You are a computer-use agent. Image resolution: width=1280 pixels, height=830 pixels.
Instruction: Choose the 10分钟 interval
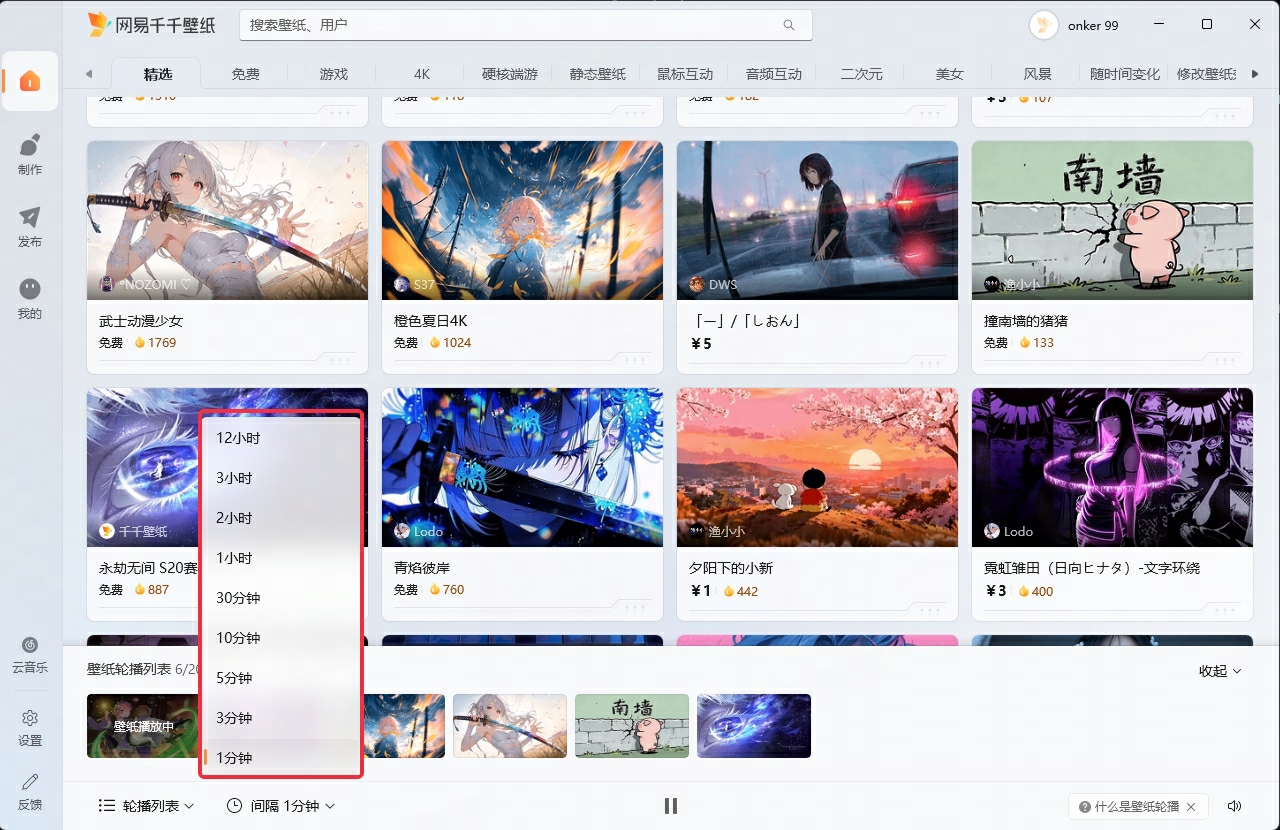click(x=281, y=638)
